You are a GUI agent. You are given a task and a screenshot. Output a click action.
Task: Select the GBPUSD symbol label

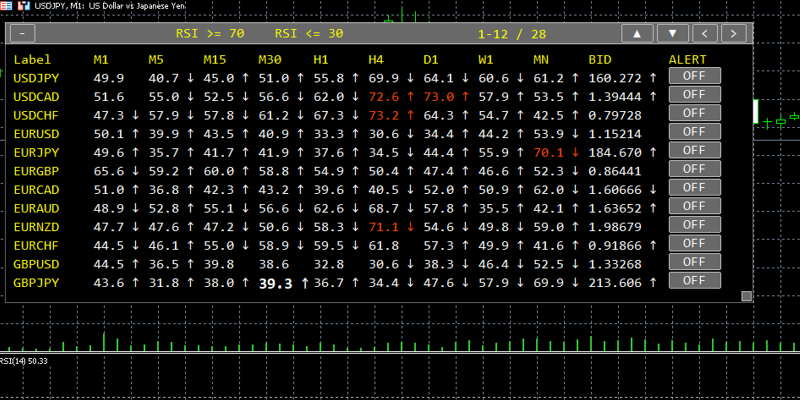(x=36, y=264)
